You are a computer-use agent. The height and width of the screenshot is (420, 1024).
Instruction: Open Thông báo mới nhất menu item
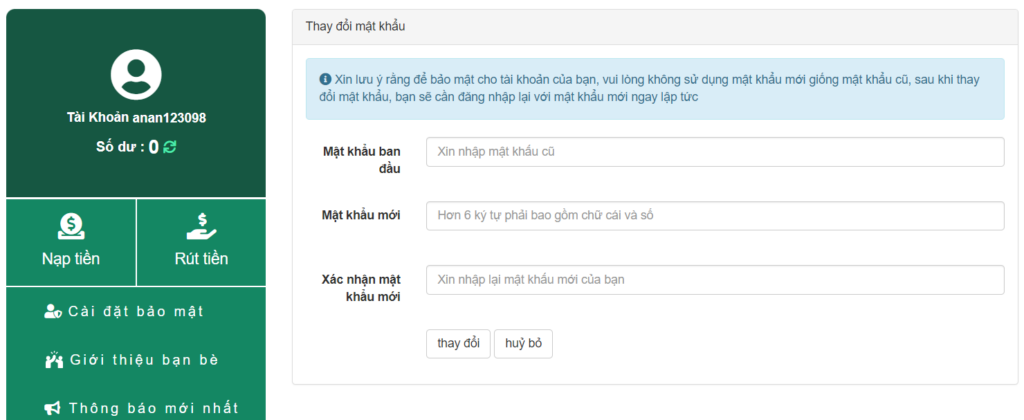point(142,409)
